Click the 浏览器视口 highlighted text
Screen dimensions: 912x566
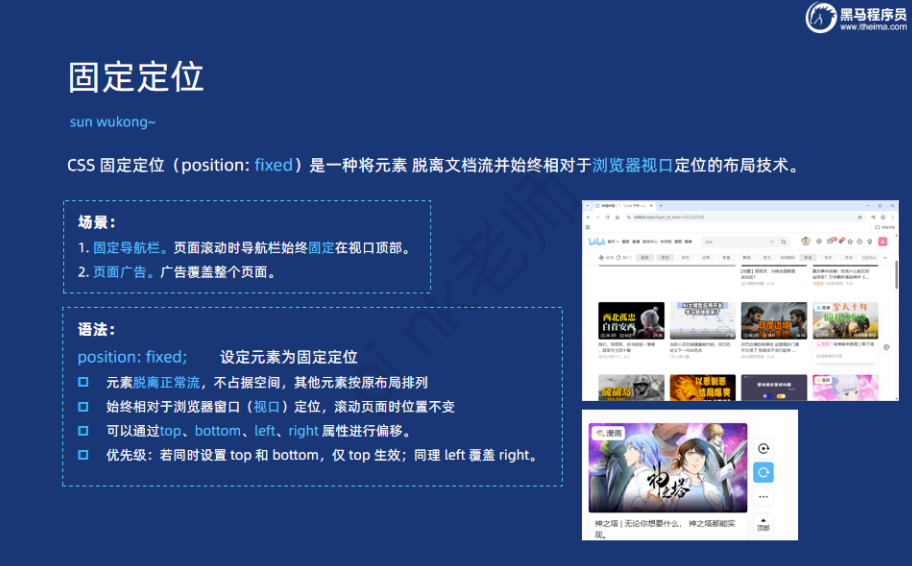click(x=633, y=165)
